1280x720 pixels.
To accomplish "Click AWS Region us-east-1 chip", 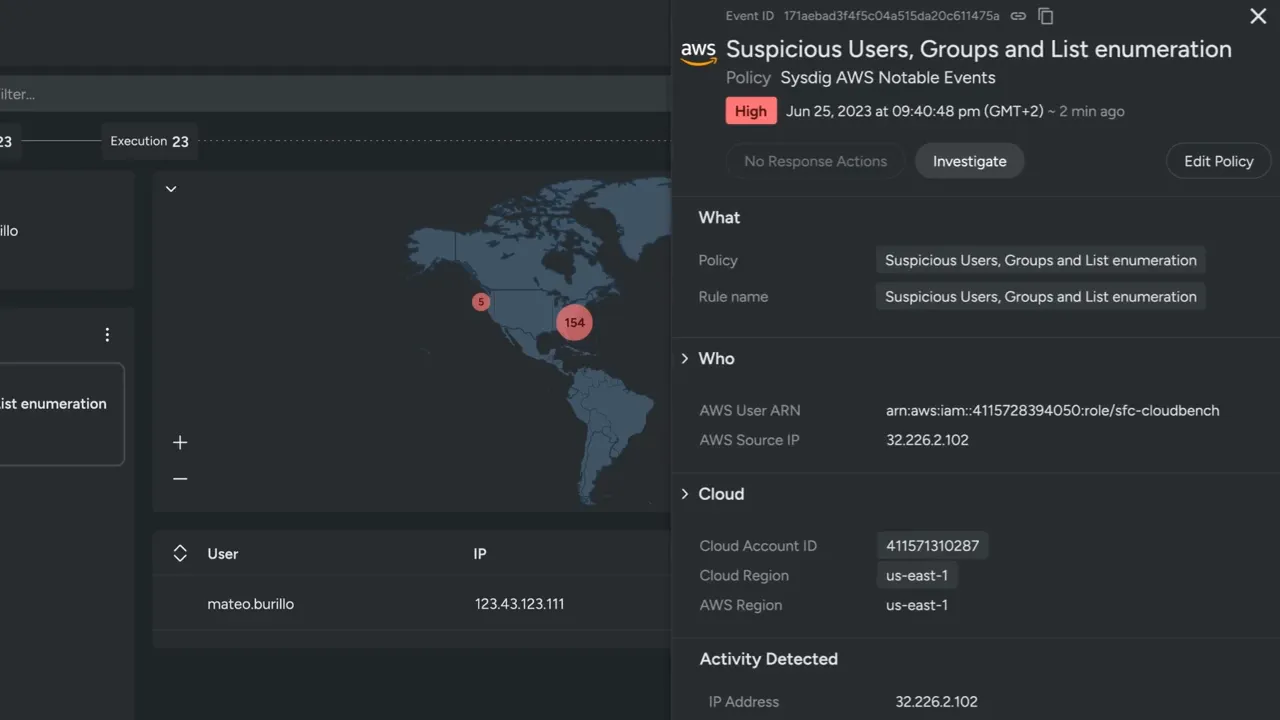I will pyautogui.click(x=917, y=605).
